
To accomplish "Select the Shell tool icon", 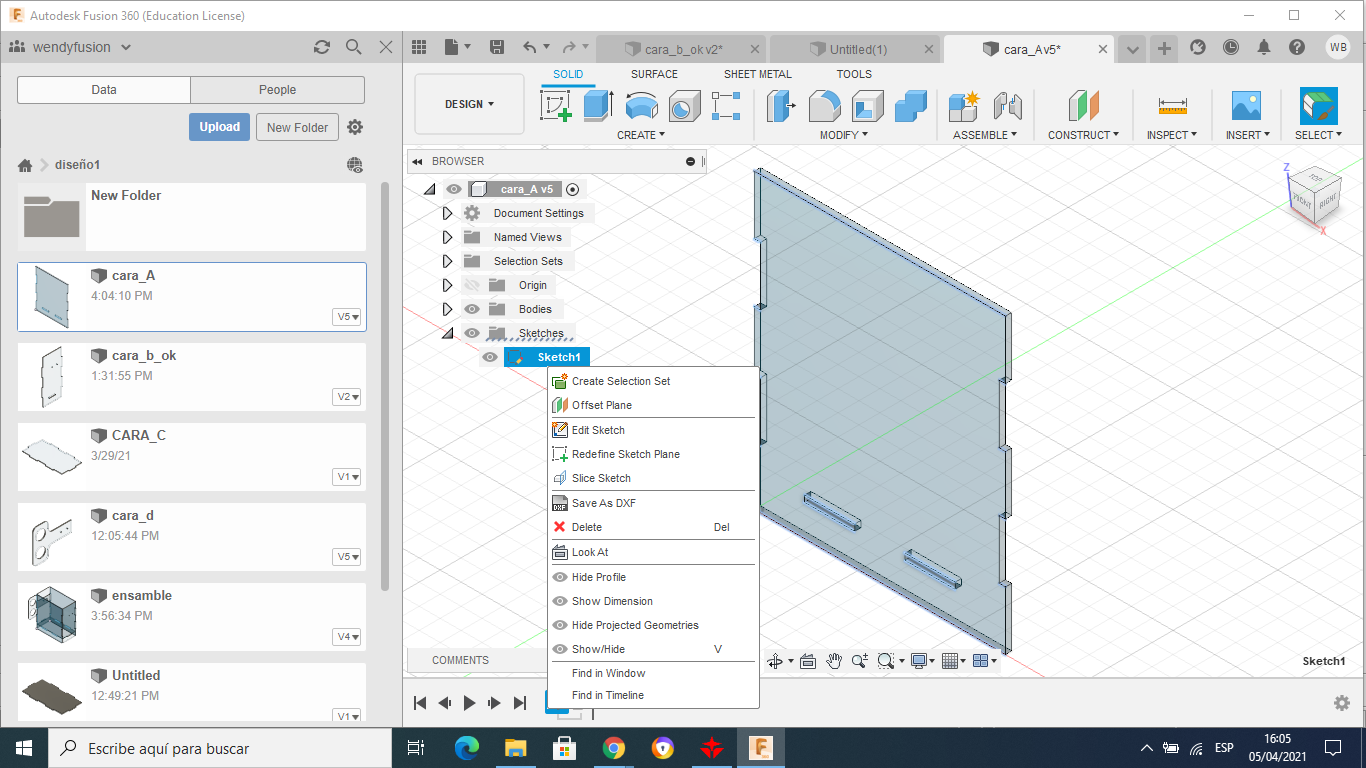I will tap(867, 105).
